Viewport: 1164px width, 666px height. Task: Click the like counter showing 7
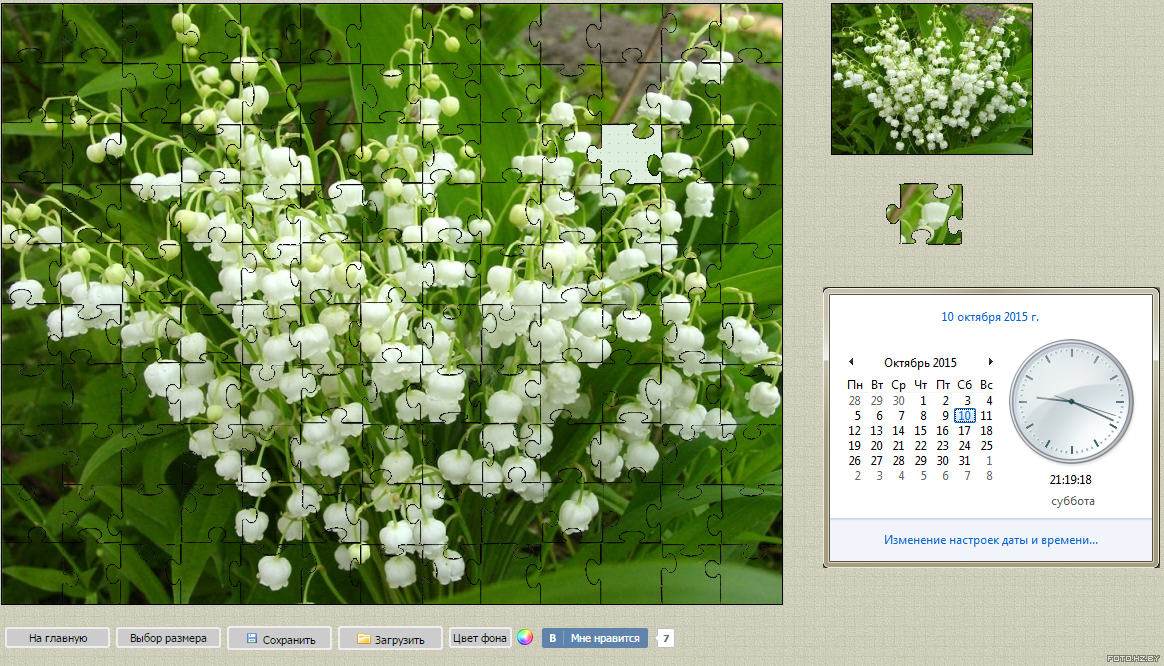tap(666, 638)
